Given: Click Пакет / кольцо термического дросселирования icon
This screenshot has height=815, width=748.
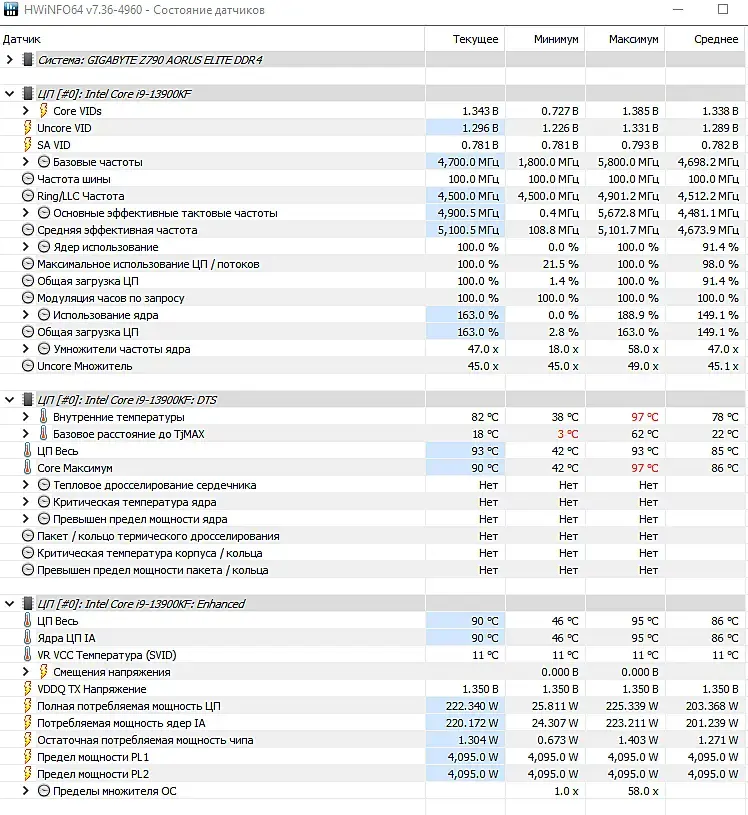Looking at the screenshot, I should (x=28, y=536).
